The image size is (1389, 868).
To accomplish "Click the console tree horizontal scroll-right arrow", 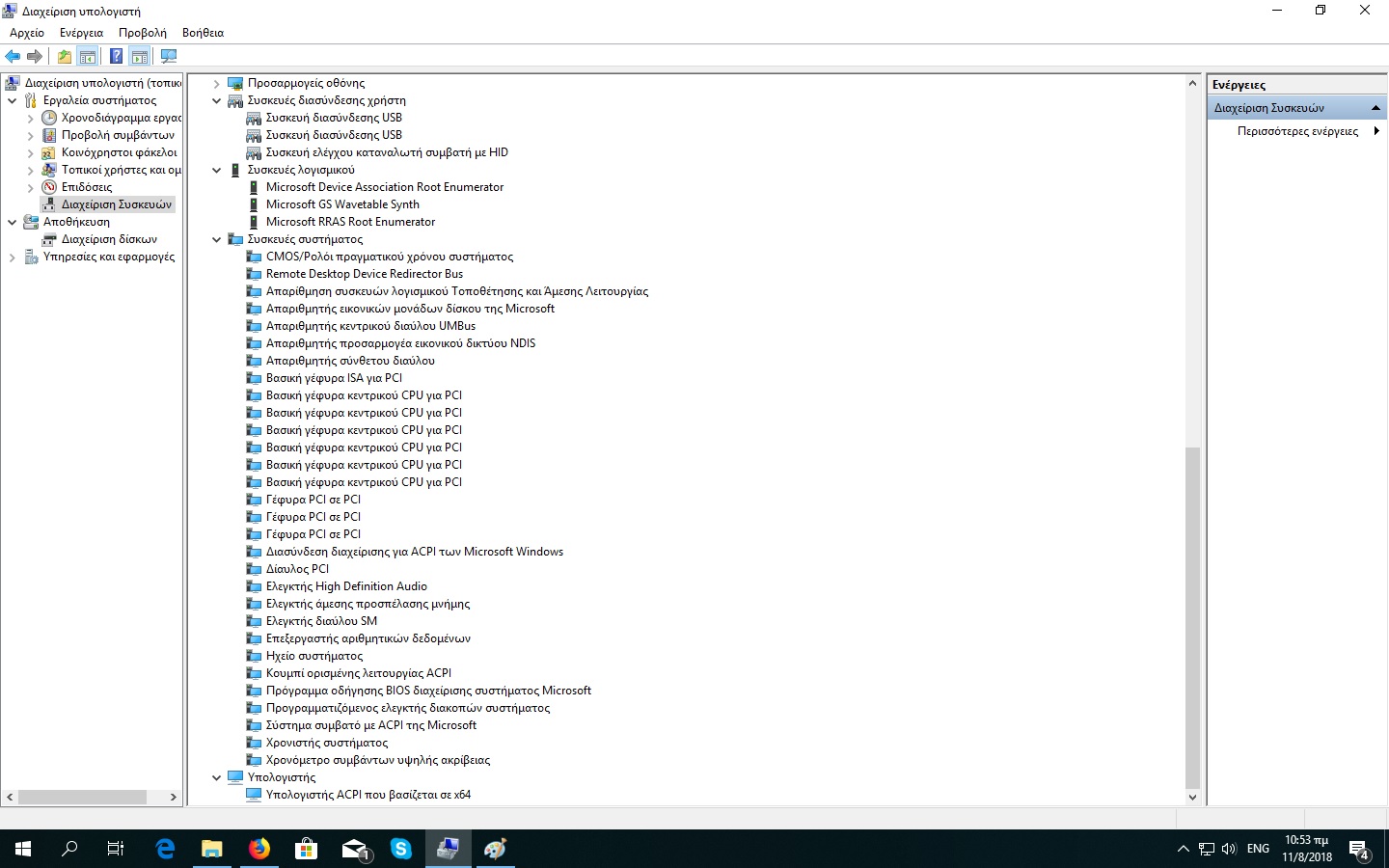I will point(173,797).
